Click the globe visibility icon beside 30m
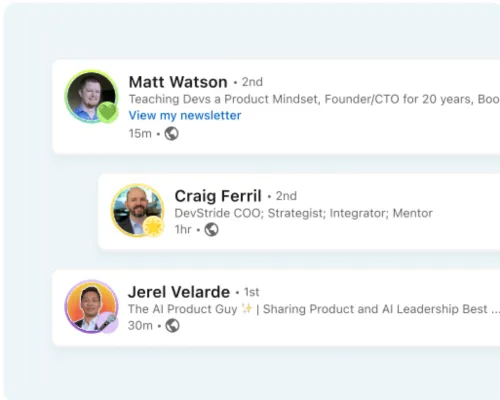Screen dimensions: 500x400 coord(173,326)
